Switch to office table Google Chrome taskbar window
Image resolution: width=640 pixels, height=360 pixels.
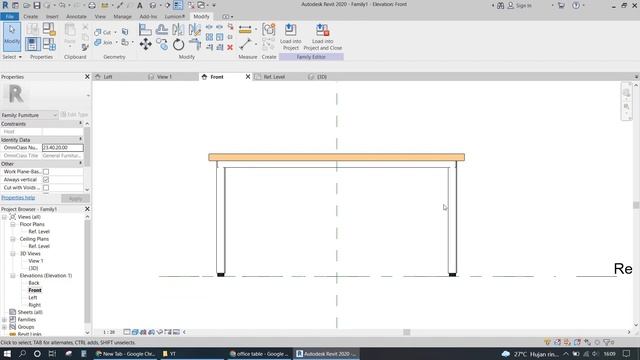[x=259, y=354]
